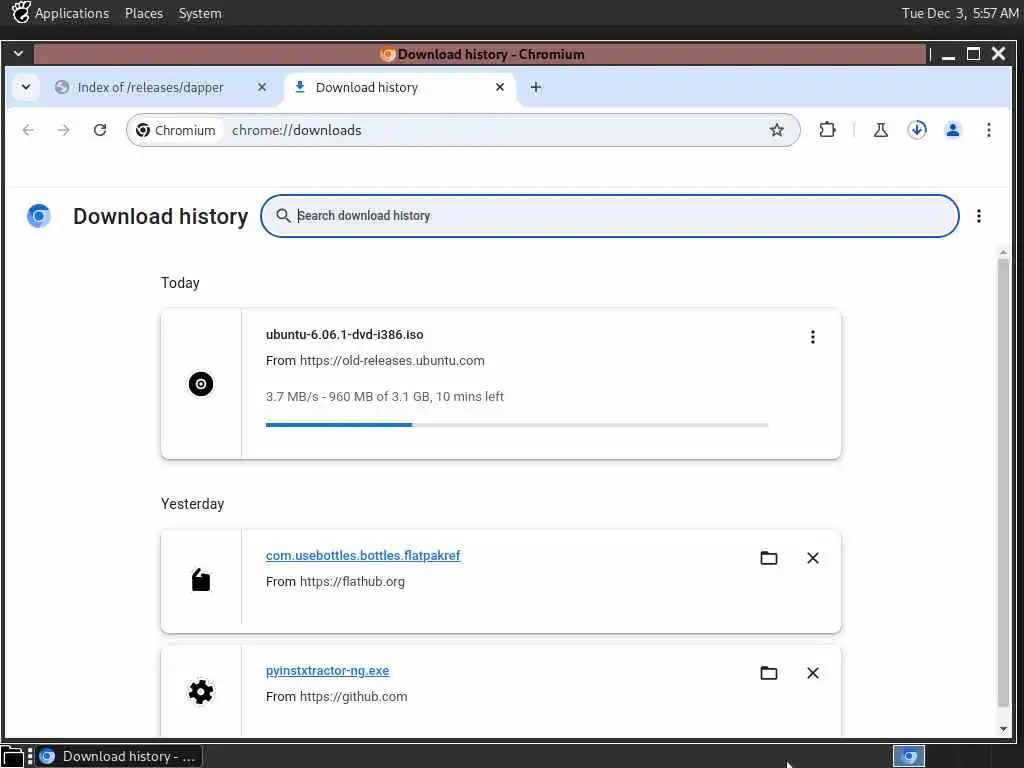Screen dimensions: 1024x768
Task: Click the scrollbar down arrow
Action: pyautogui.click(x=1003, y=729)
